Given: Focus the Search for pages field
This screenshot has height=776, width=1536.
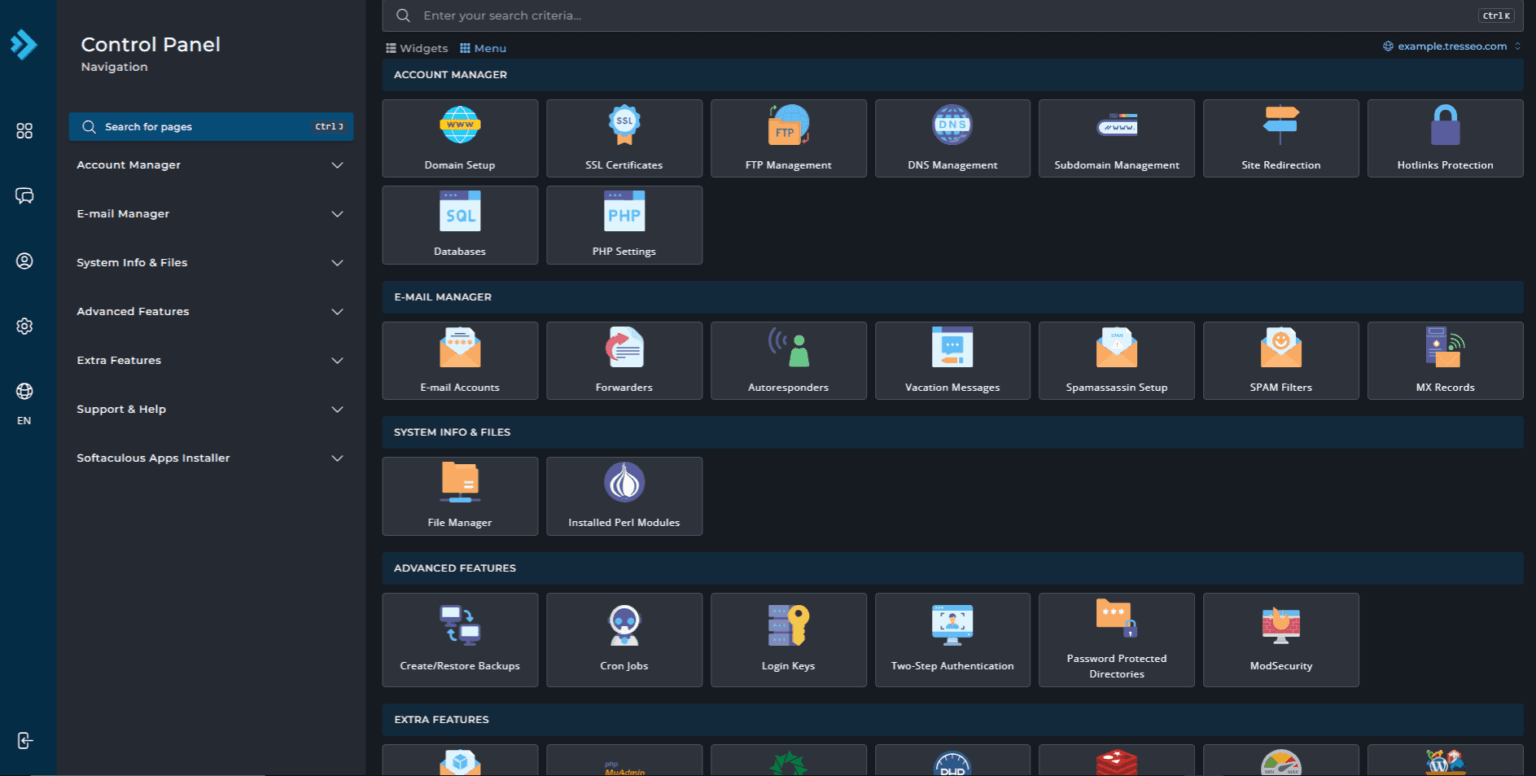Looking at the screenshot, I should 211,127.
